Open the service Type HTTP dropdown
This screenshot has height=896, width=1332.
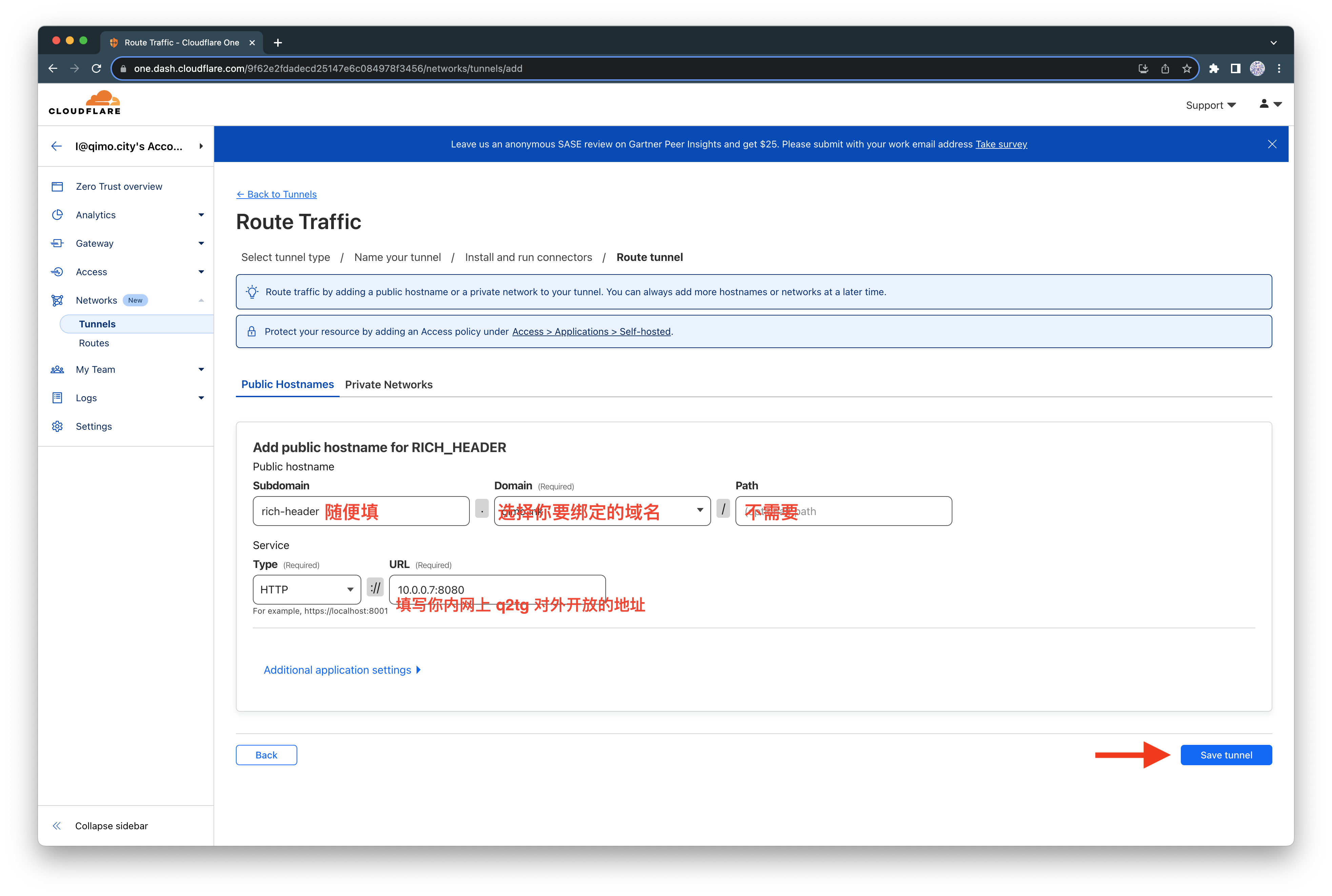point(306,589)
